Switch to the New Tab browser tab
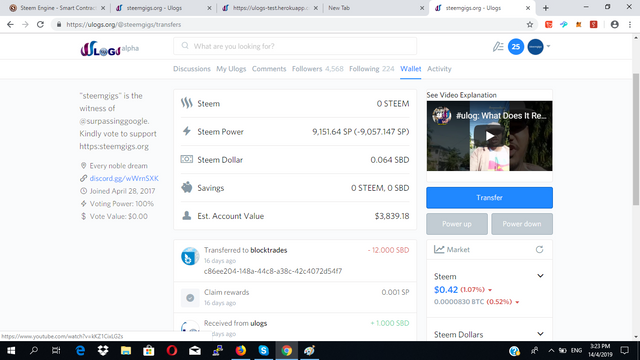Viewport: 640px width, 360px height. click(376, 8)
